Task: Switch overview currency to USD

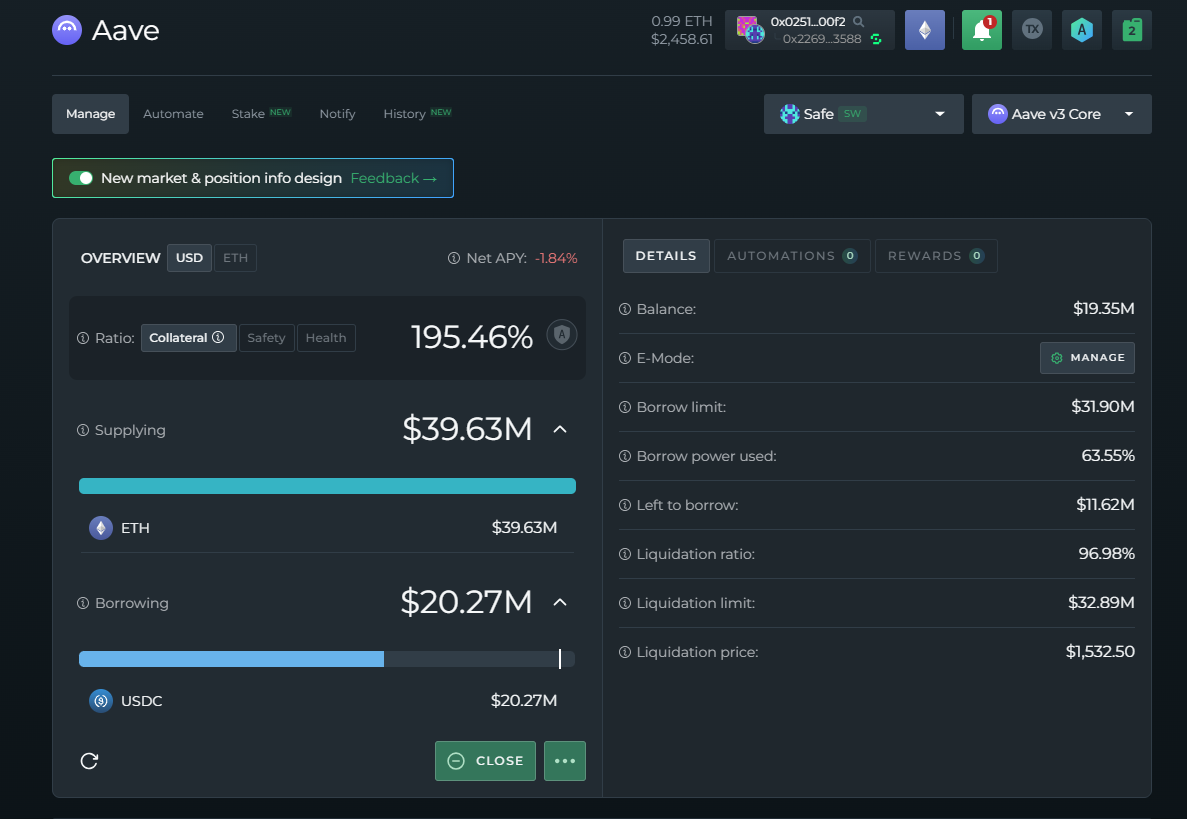Action: click(189, 258)
